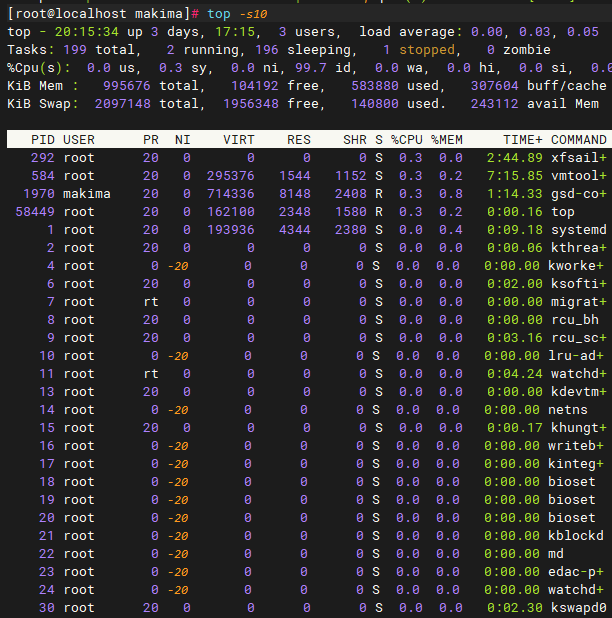Click the vmtool+ command name

coord(579,176)
